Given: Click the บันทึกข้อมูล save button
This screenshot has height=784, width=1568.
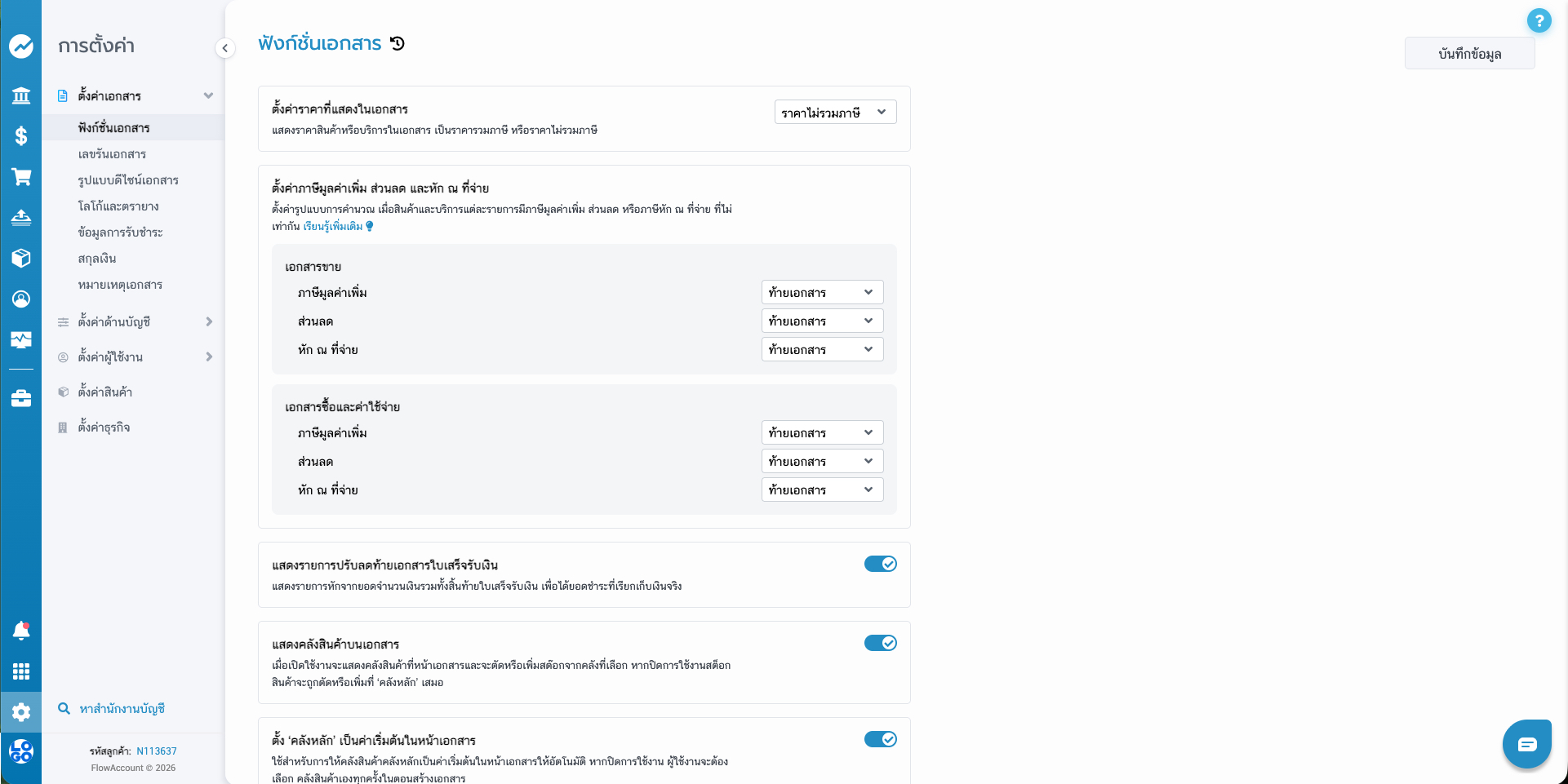Looking at the screenshot, I should (x=1469, y=54).
